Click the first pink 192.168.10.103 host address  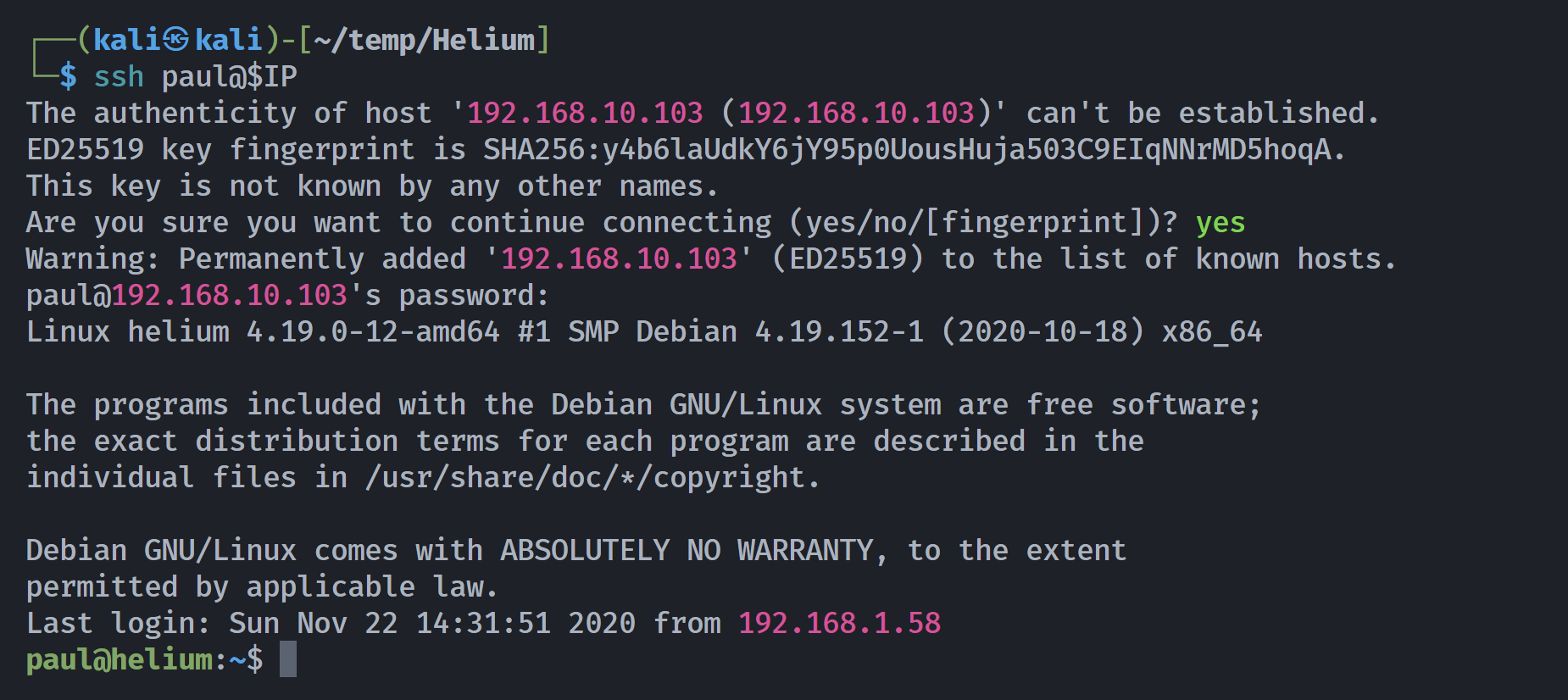(585, 114)
